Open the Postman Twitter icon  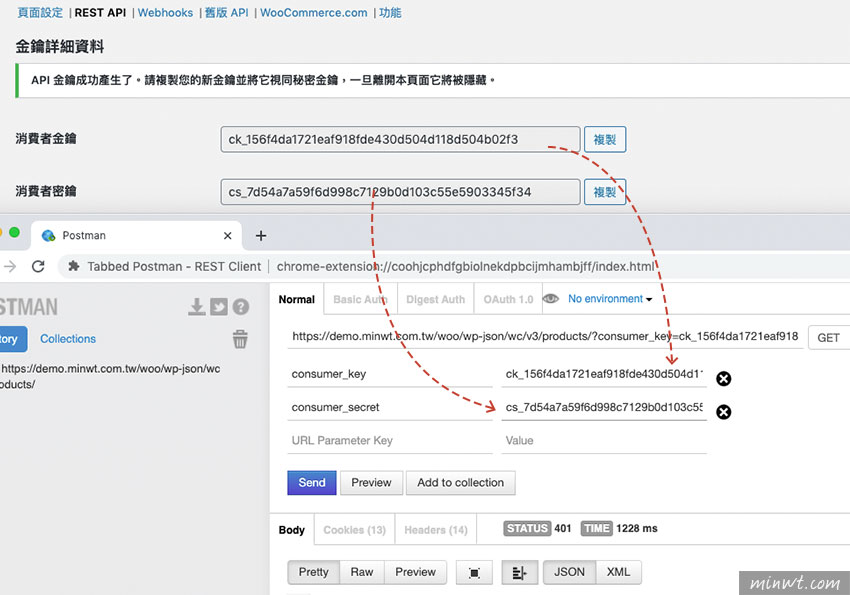[x=219, y=307]
